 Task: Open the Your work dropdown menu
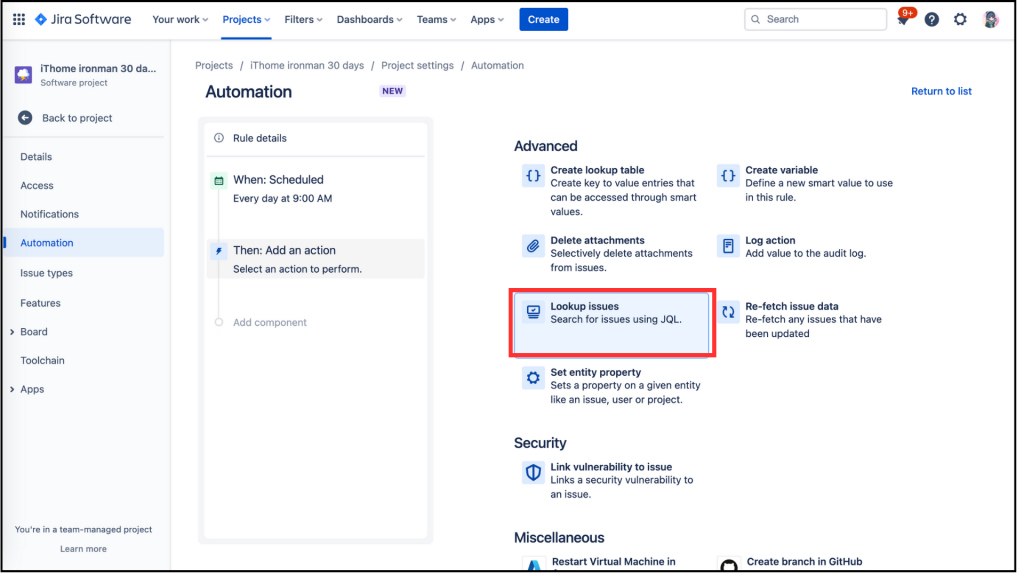181,20
